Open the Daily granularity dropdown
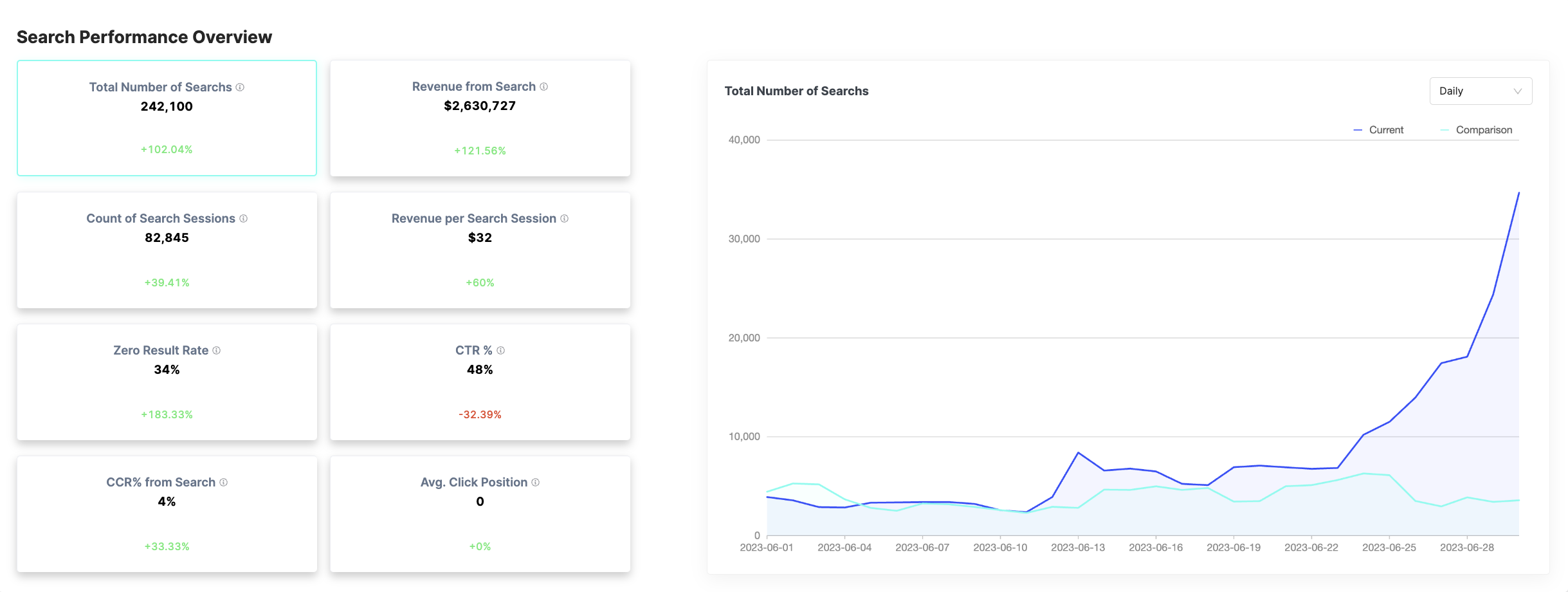This screenshot has height=592, width=1568. (1480, 91)
